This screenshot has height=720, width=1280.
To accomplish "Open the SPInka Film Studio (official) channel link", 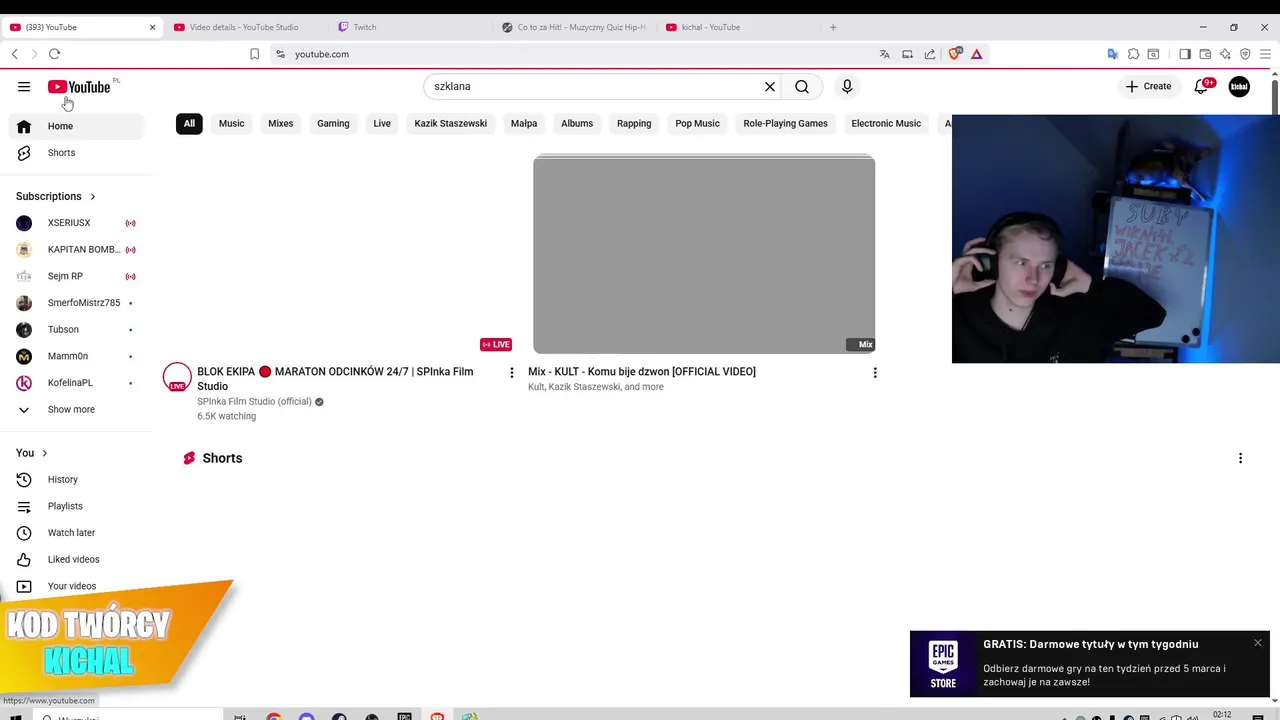I will (254, 402).
